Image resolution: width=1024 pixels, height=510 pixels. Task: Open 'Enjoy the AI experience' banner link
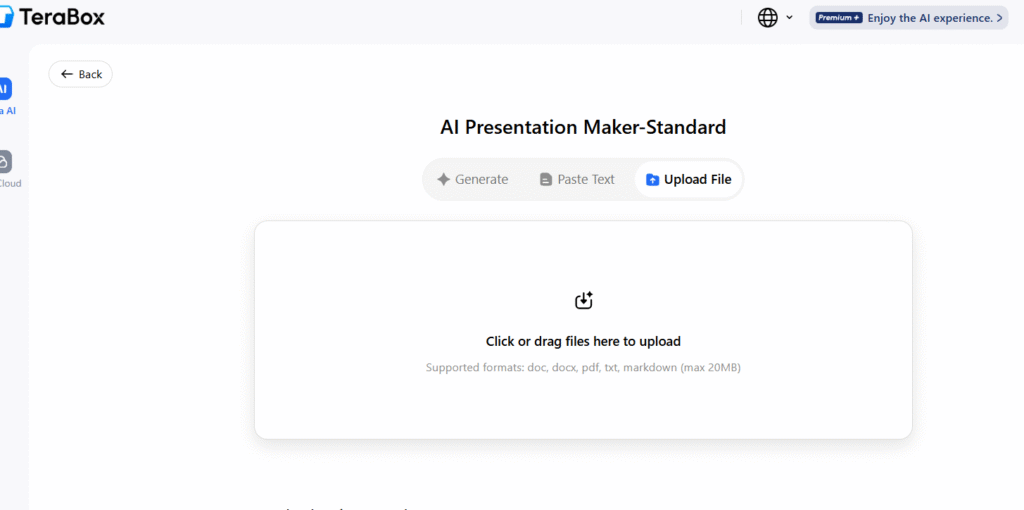click(930, 18)
